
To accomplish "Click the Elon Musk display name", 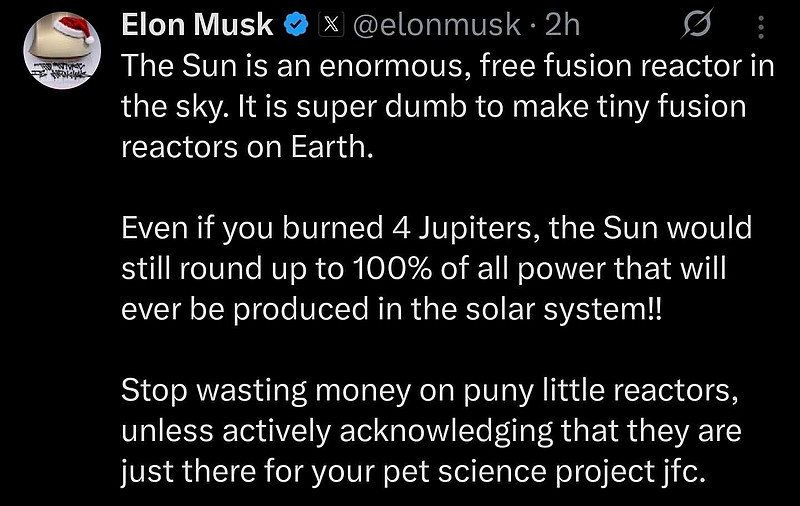I will tap(199, 25).
